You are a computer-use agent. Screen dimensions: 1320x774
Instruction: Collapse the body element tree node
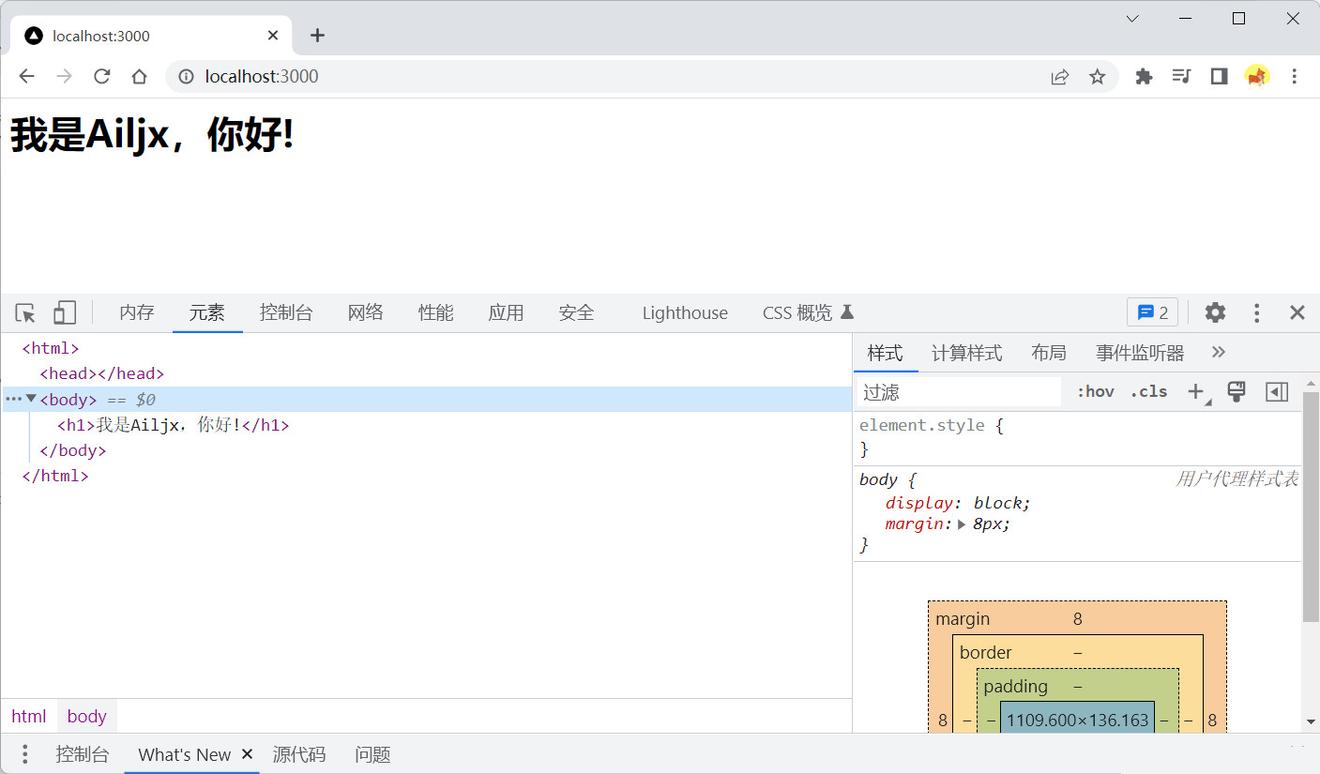[31, 399]
